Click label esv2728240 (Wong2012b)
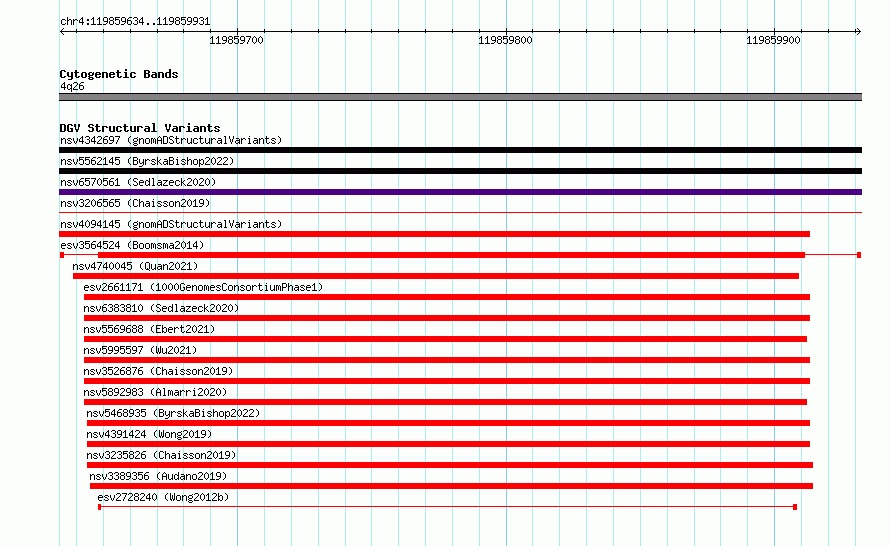This screenshot has height=546, width=890. point(163,497)
